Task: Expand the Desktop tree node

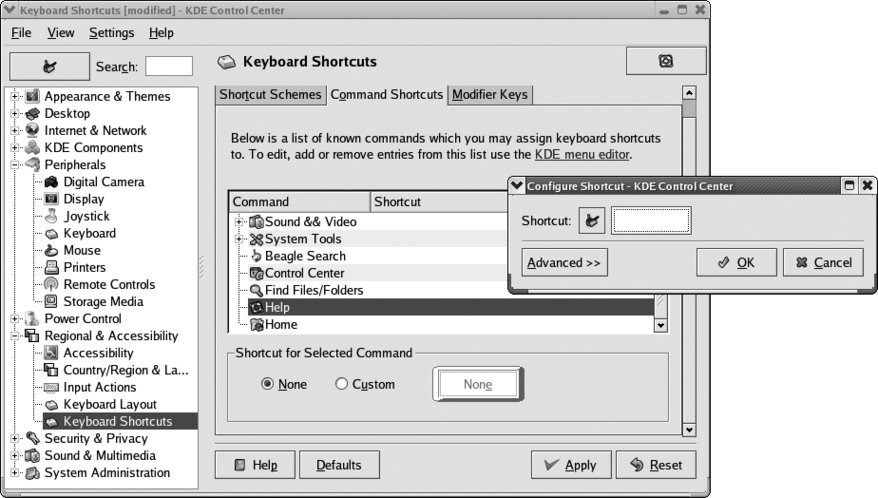Action: pyautogui.click(x=15, y=113)
